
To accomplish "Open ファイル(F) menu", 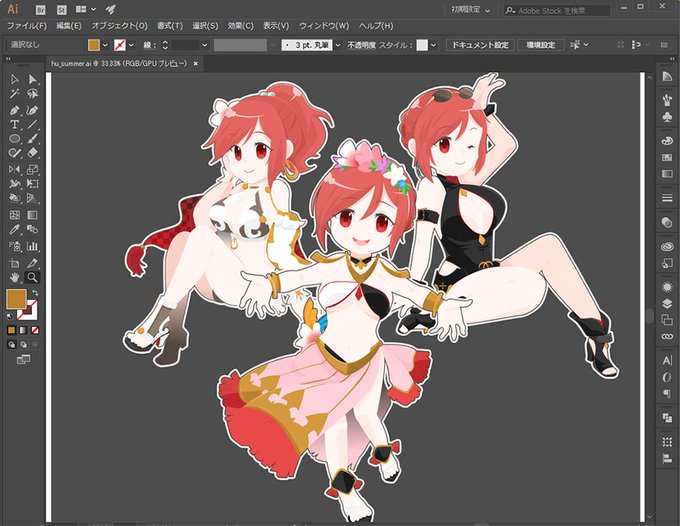I will tap(27, 26).
